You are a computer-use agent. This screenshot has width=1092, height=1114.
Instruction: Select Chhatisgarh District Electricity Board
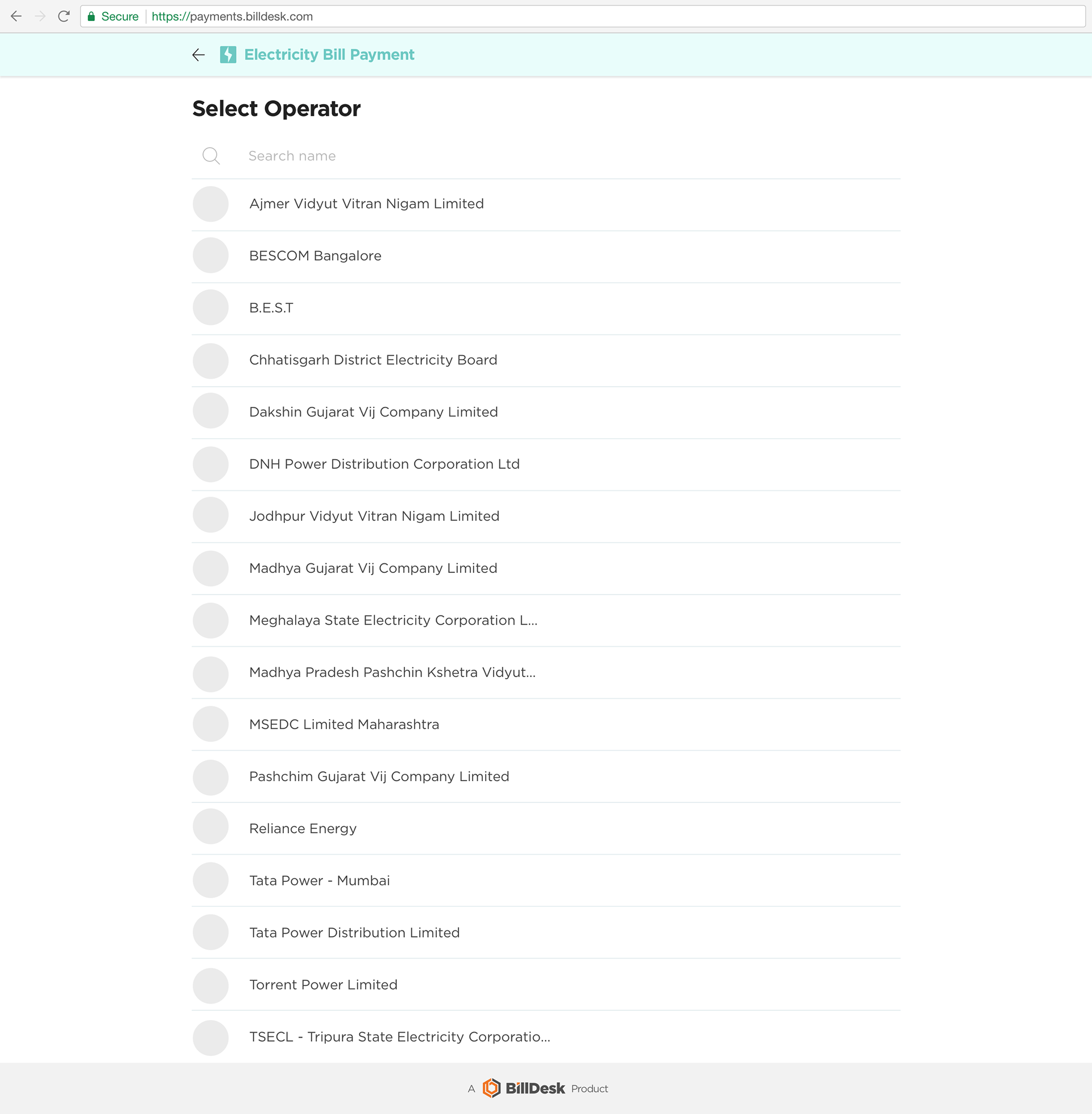click(546, 361)
